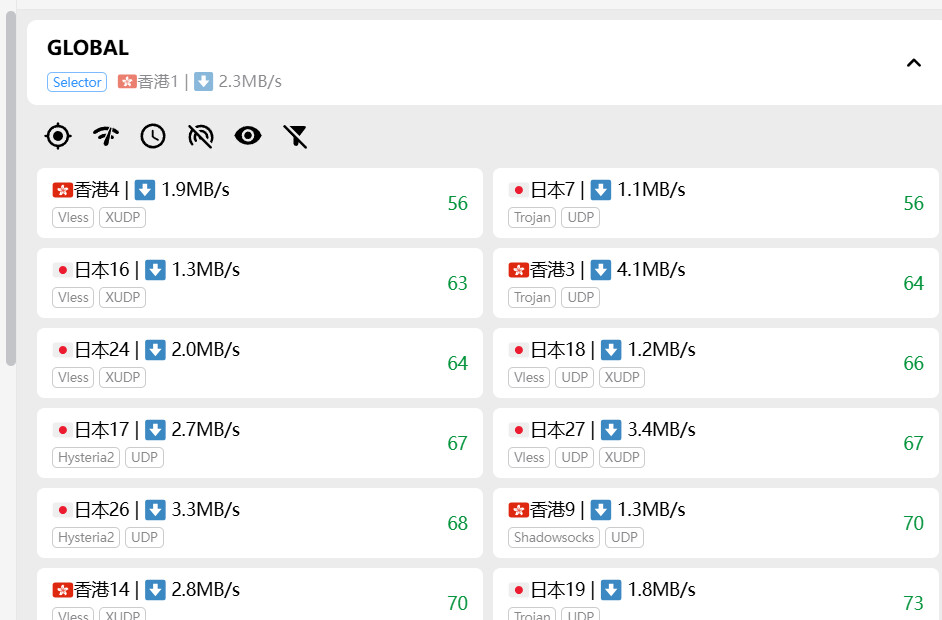
Task: Click the delay value 64 on 香港3
Action: click(x=913, y=283)
